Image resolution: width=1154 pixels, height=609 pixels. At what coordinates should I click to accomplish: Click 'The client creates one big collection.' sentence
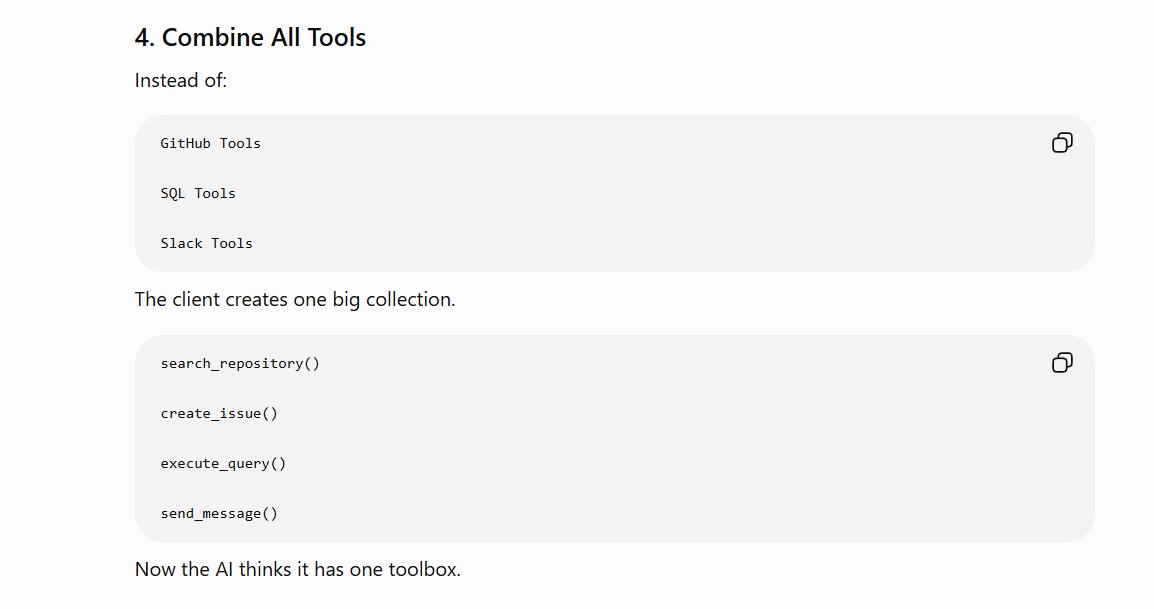coord(295,300)
